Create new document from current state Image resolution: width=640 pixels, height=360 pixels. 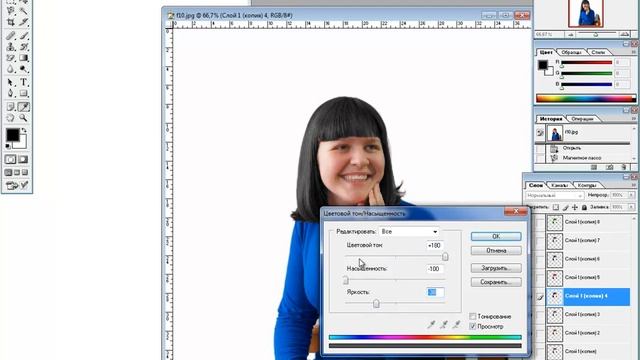coord(594,167)
